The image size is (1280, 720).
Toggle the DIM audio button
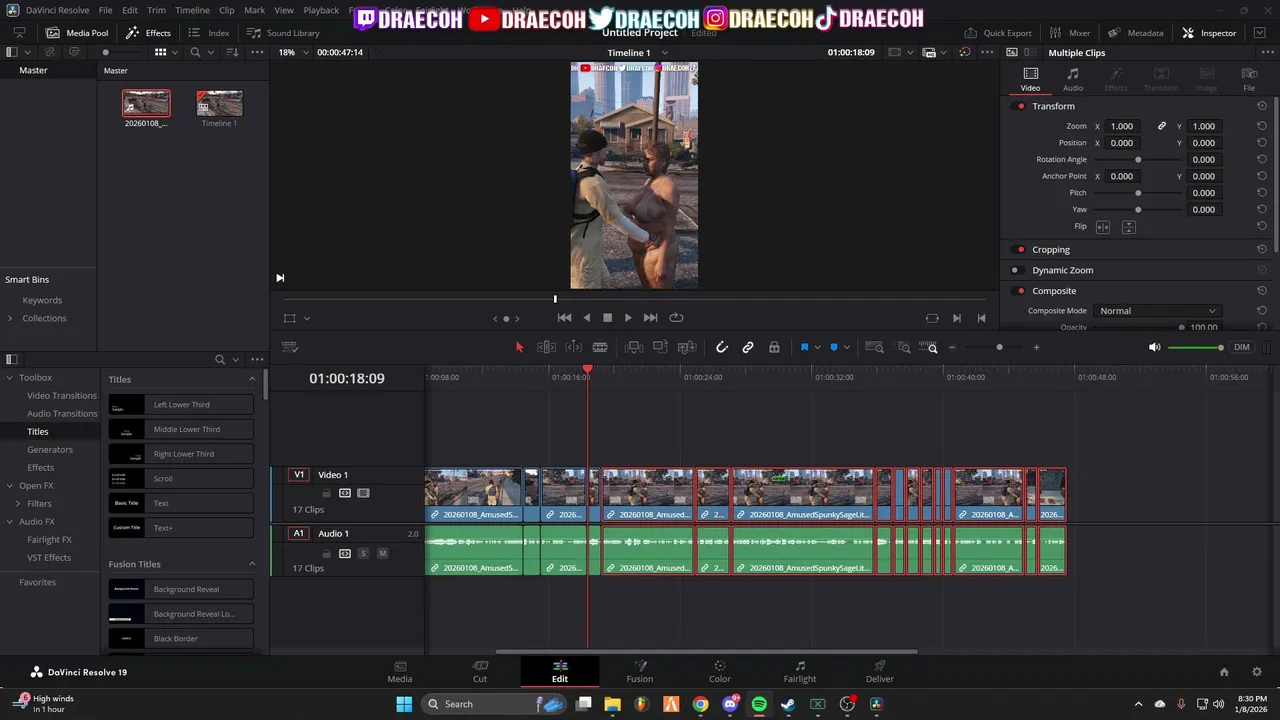point(1241,347)
